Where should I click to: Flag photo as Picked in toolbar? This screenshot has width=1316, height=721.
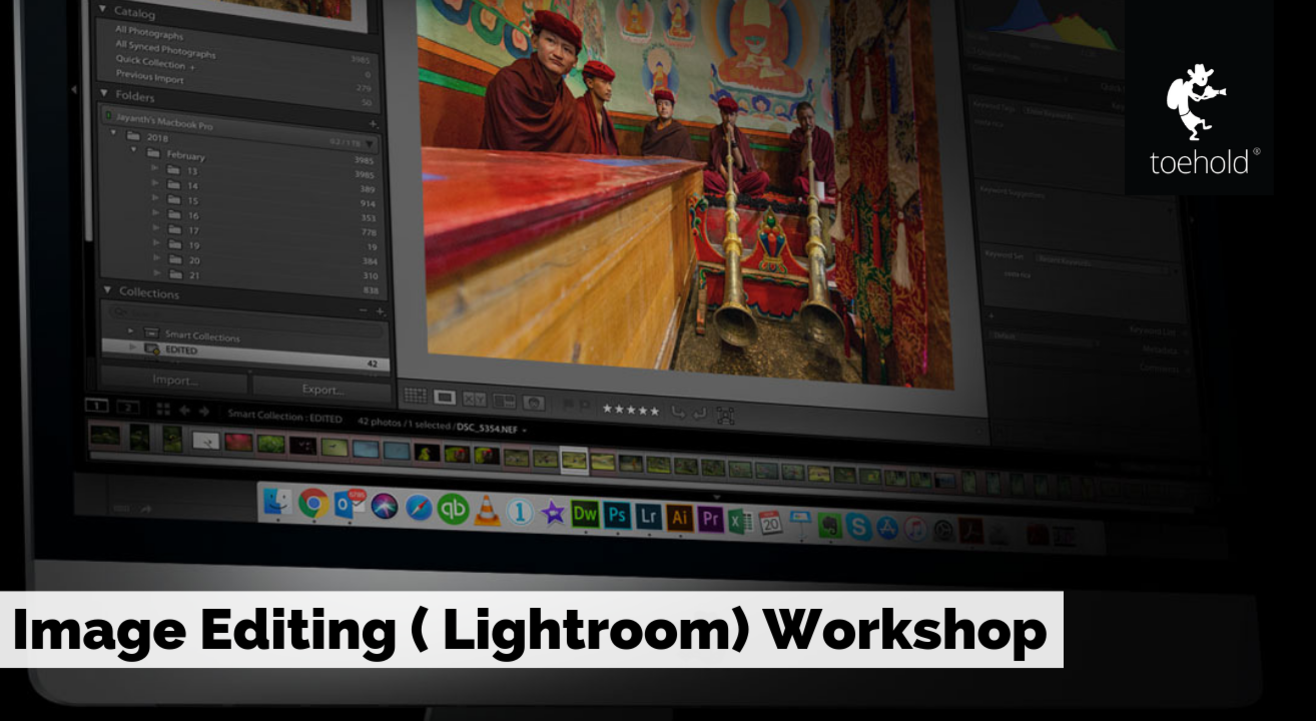coord(568,404)
